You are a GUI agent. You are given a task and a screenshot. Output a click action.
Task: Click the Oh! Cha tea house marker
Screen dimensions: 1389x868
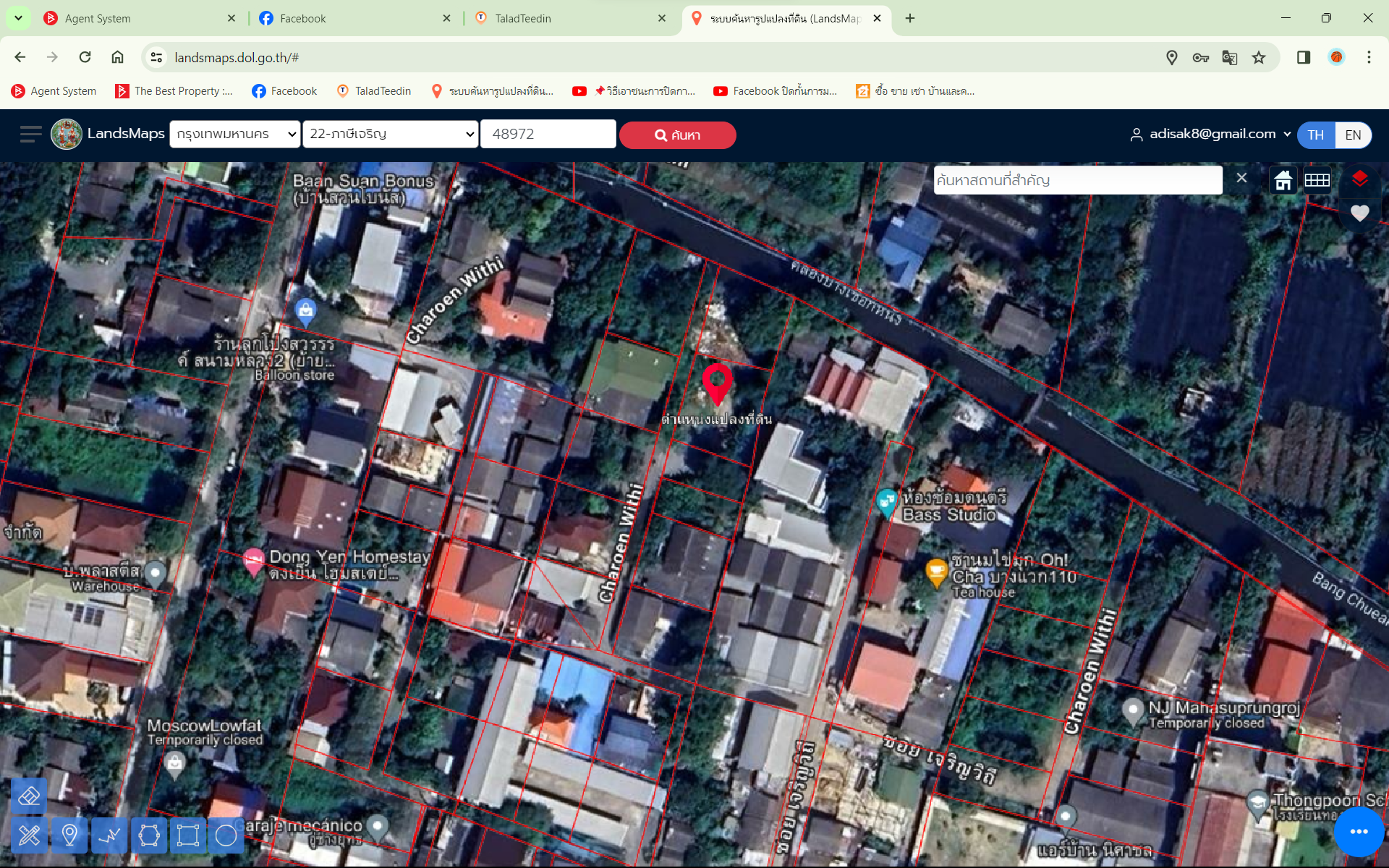pyautogui.click(x=937, y=573)
